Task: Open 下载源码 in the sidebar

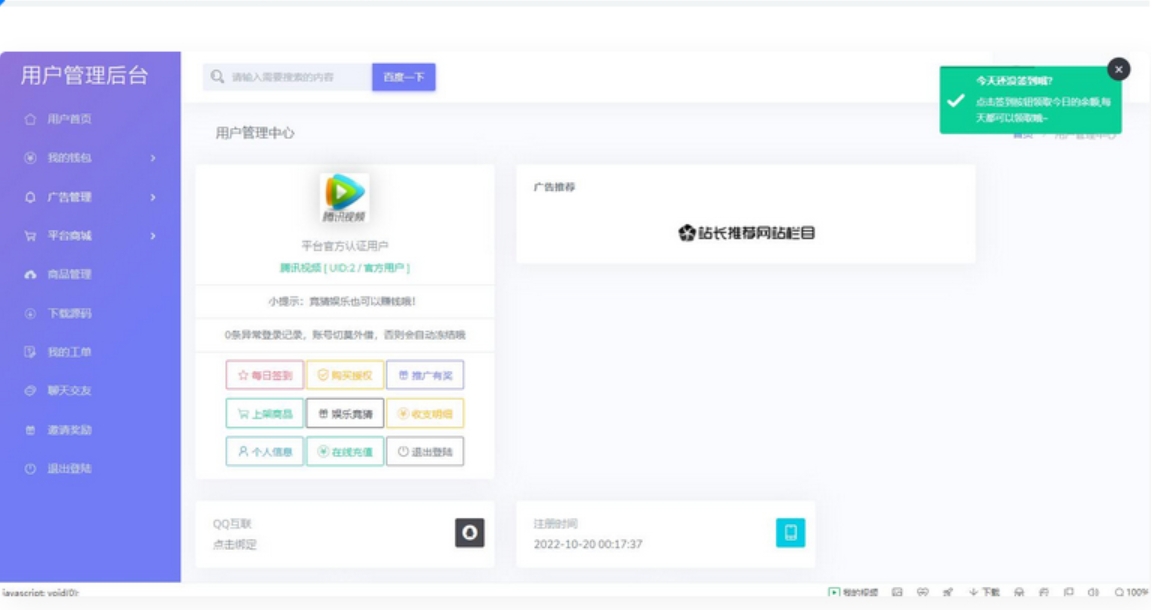Action: coord(68,314)
